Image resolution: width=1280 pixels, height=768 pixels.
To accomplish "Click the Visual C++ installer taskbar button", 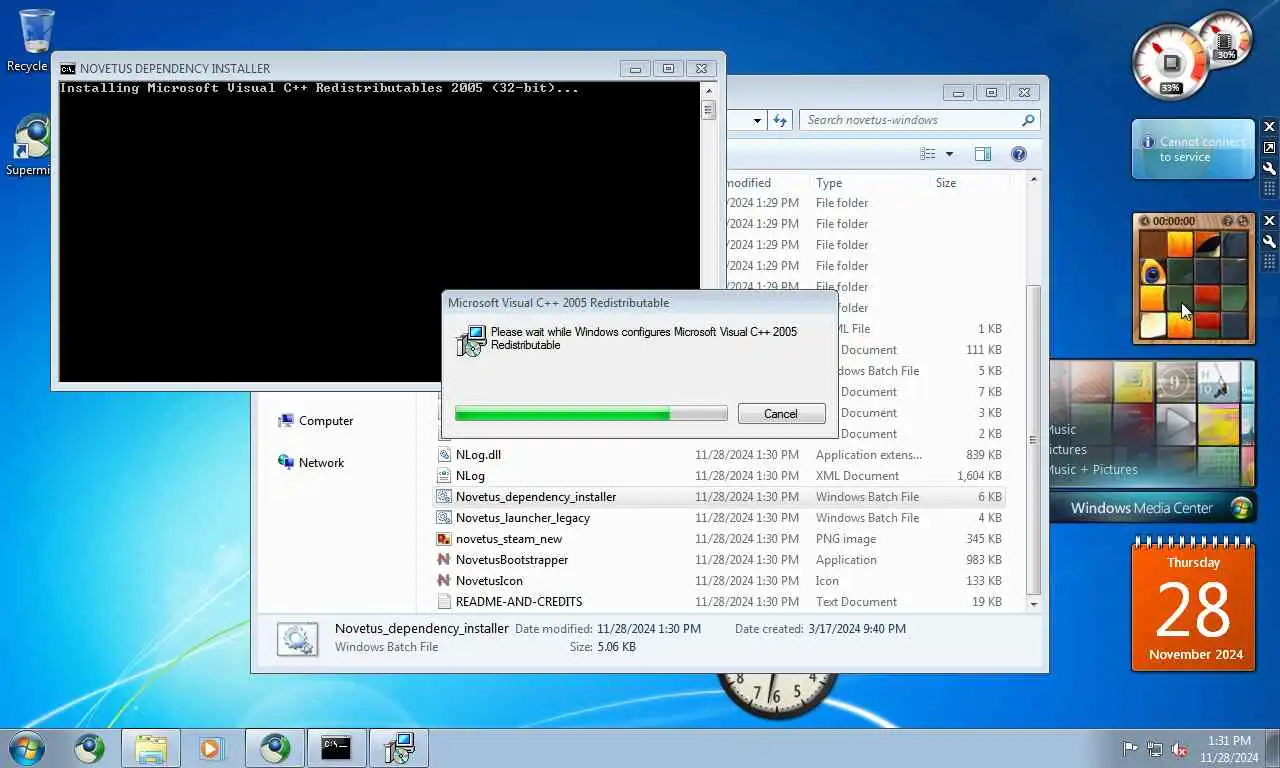I will pyautogui.click(x=399, y=748).
